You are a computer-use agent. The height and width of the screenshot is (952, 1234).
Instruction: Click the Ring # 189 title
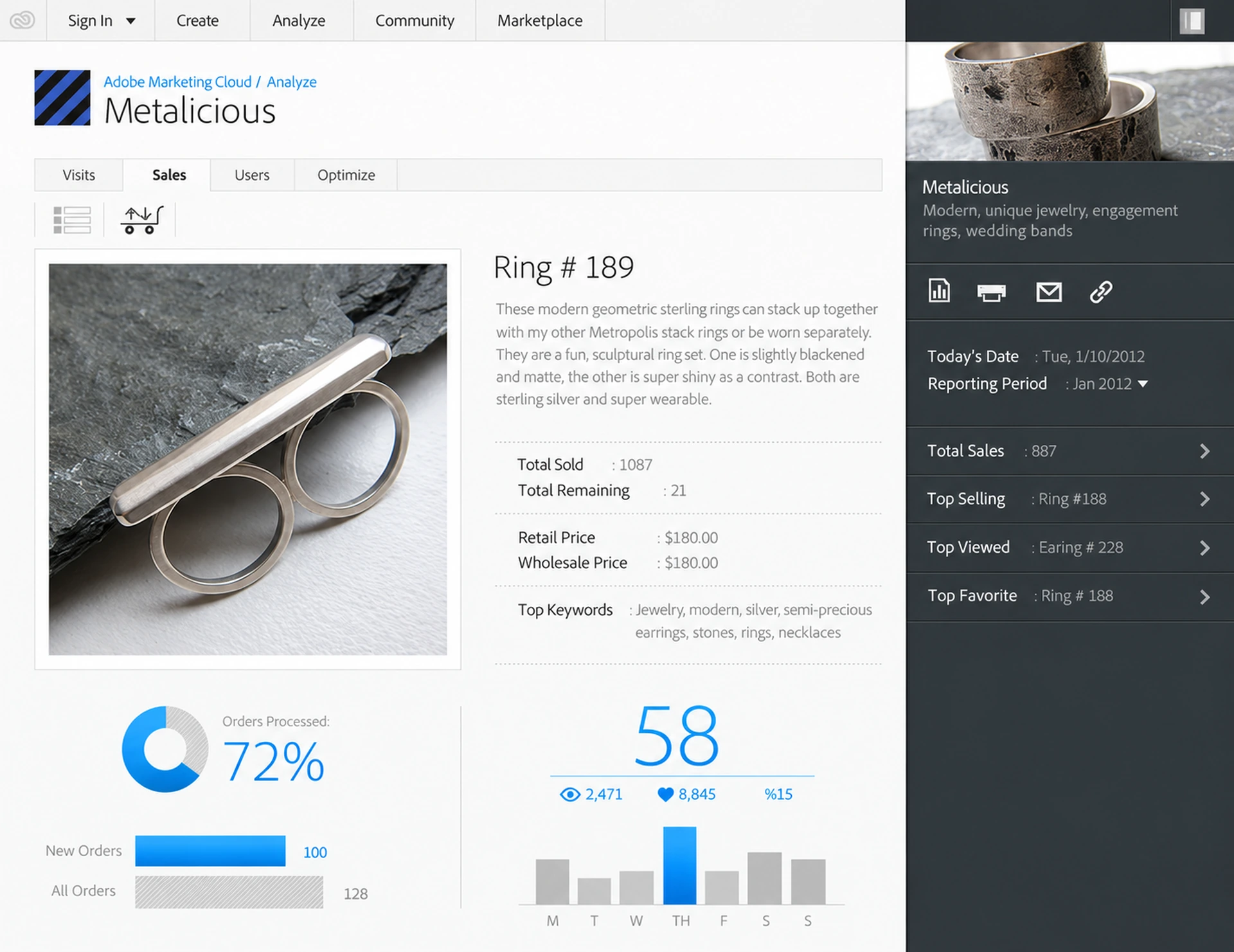coord(564,267)
